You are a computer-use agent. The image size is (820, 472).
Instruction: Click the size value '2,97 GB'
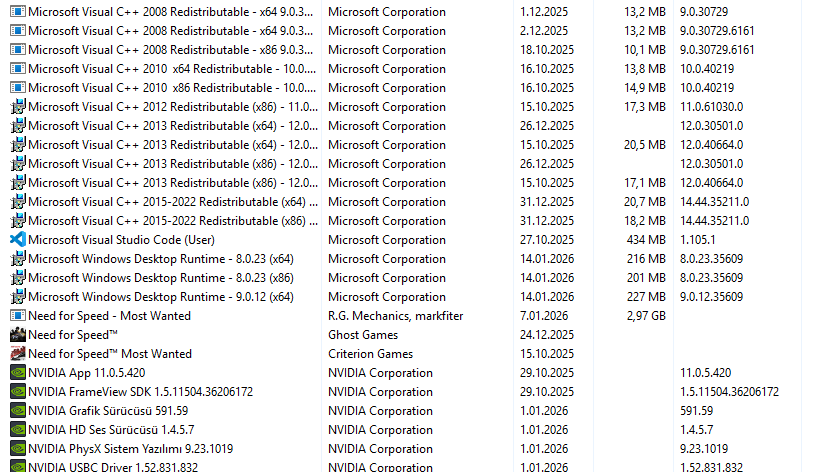(646, 316)
